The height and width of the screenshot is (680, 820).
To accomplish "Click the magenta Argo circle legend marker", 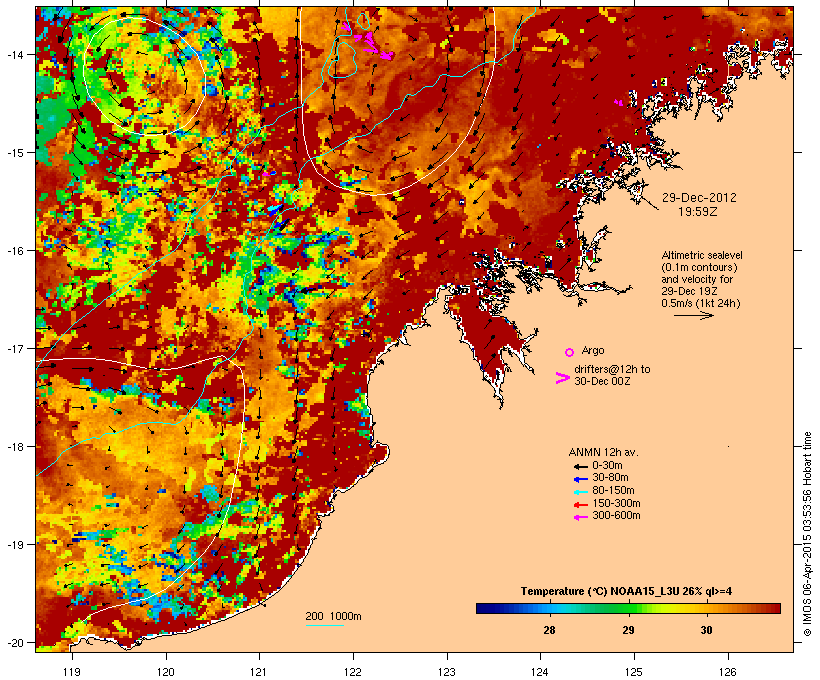I will (570, 352).
